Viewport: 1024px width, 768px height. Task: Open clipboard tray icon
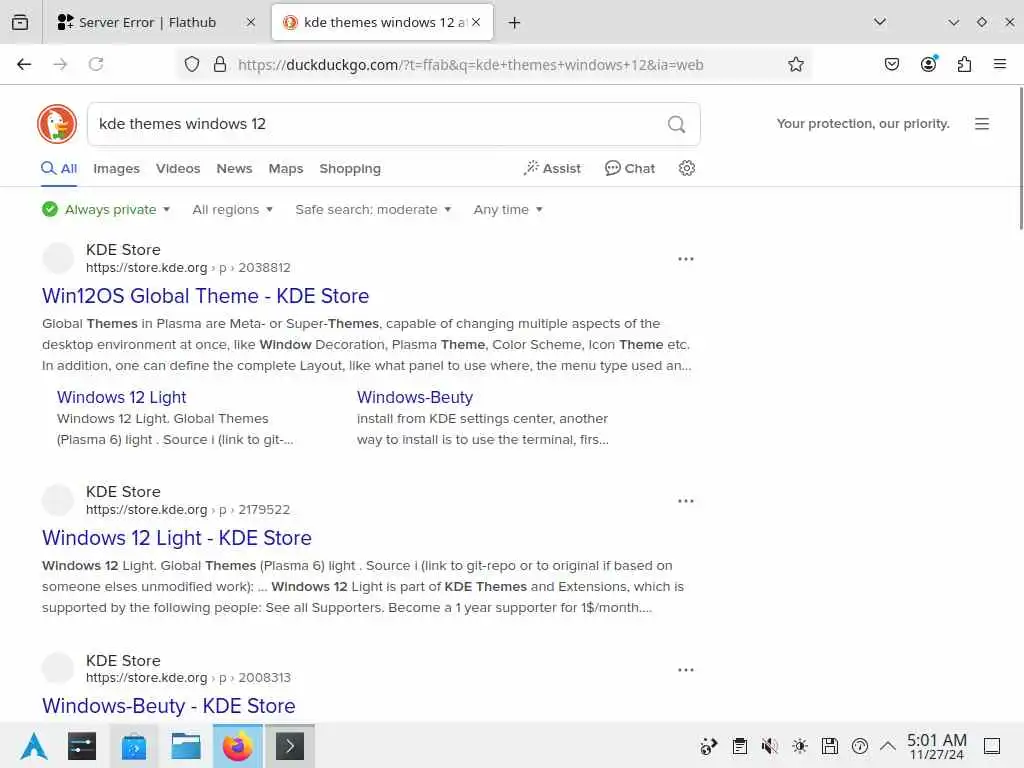coord(739,746)
